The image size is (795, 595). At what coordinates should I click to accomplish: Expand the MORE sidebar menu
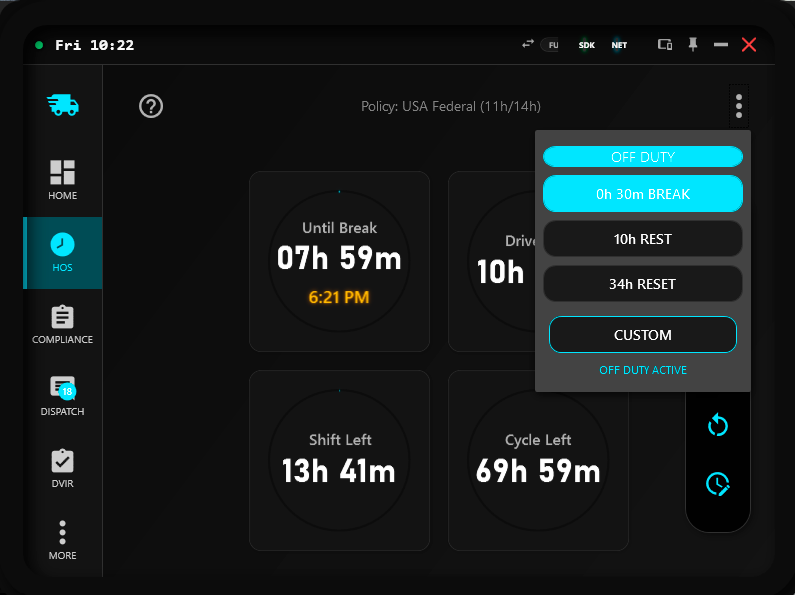tap(62, 540)
